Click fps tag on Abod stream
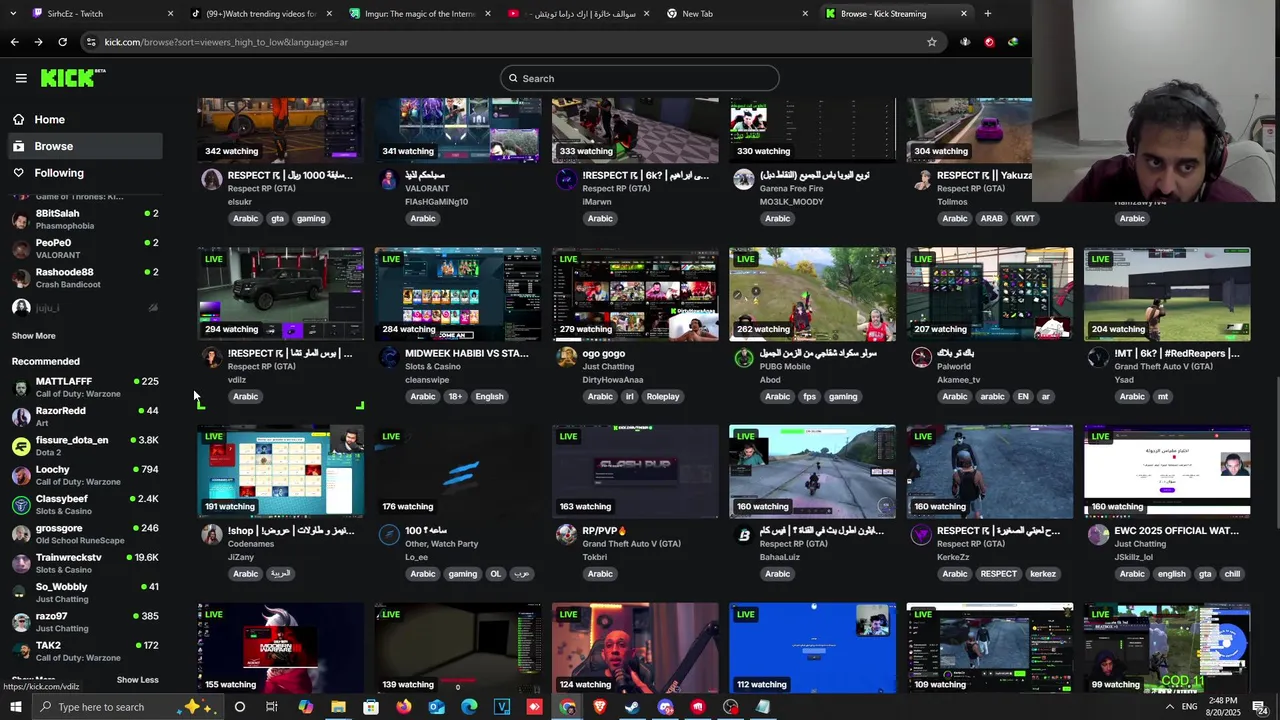 [810, 396]
